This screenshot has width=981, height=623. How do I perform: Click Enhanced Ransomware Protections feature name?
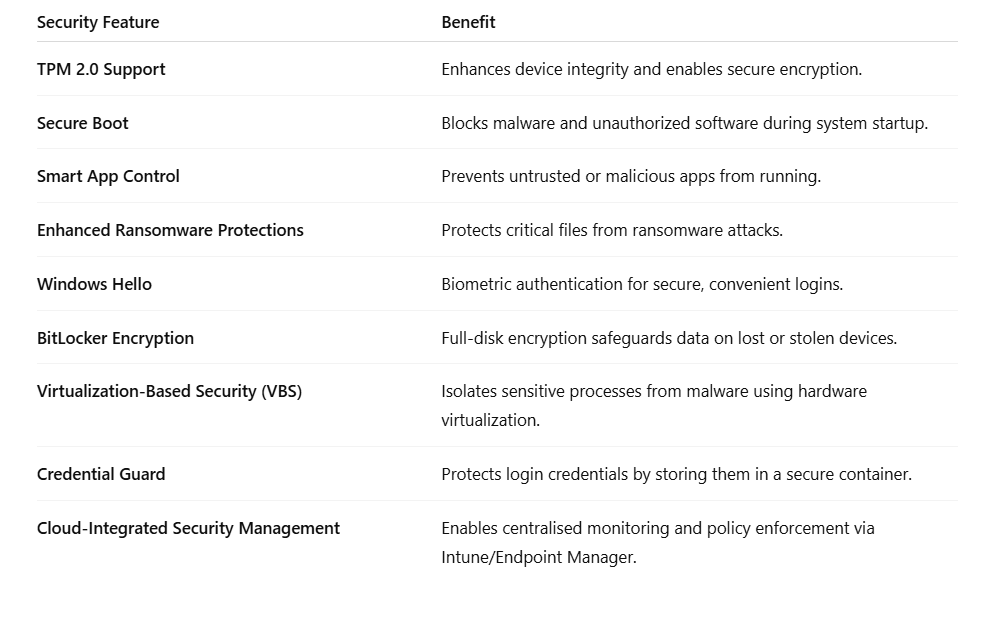pyautogui.click(x=170, y=230)
